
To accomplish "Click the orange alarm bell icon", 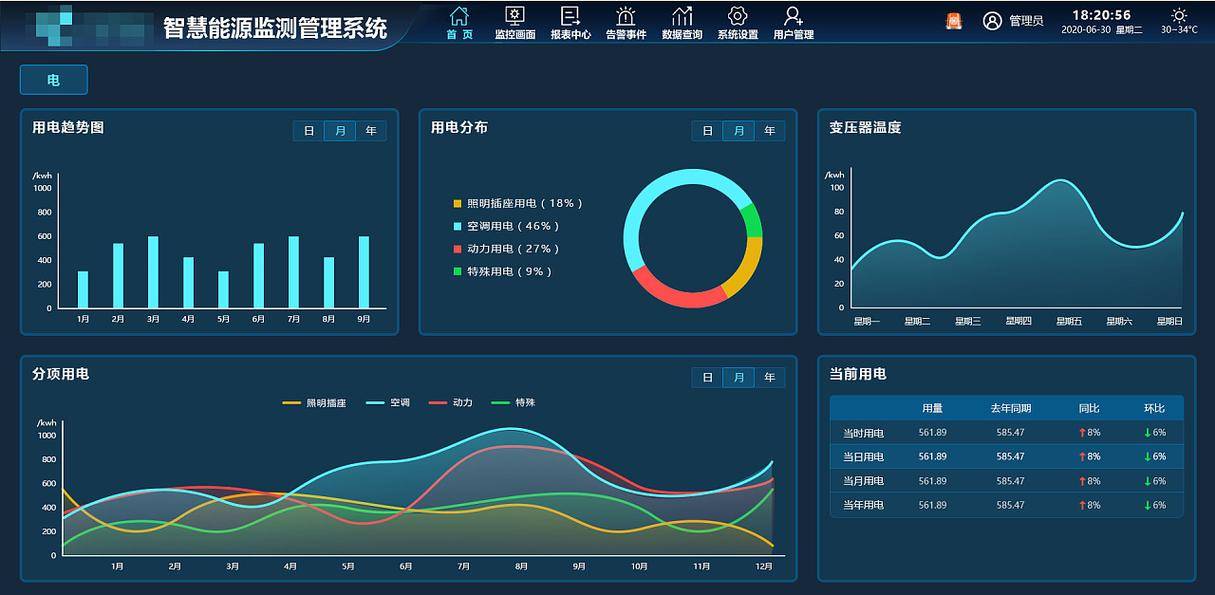I will coord(951,20).
